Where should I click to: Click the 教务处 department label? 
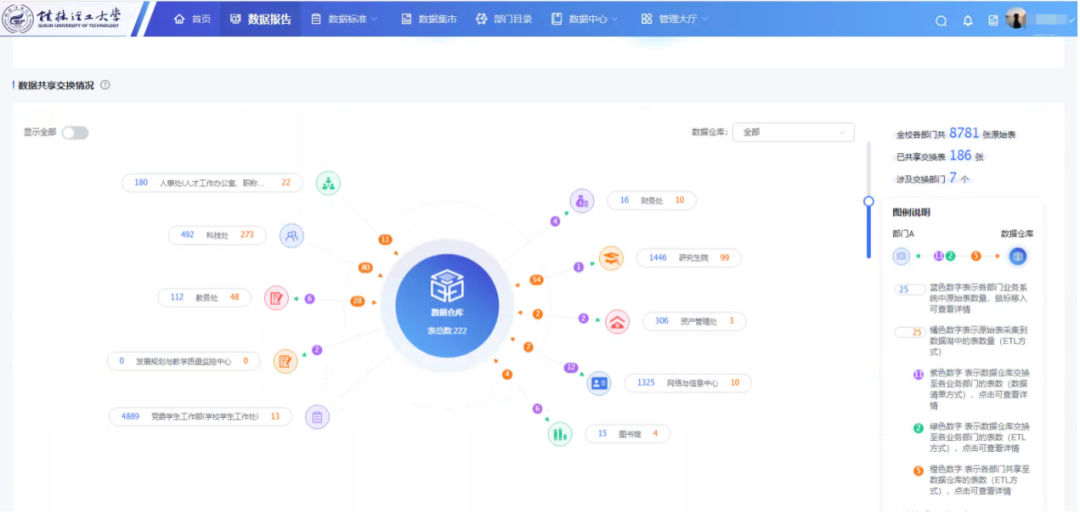coord(208,297)
